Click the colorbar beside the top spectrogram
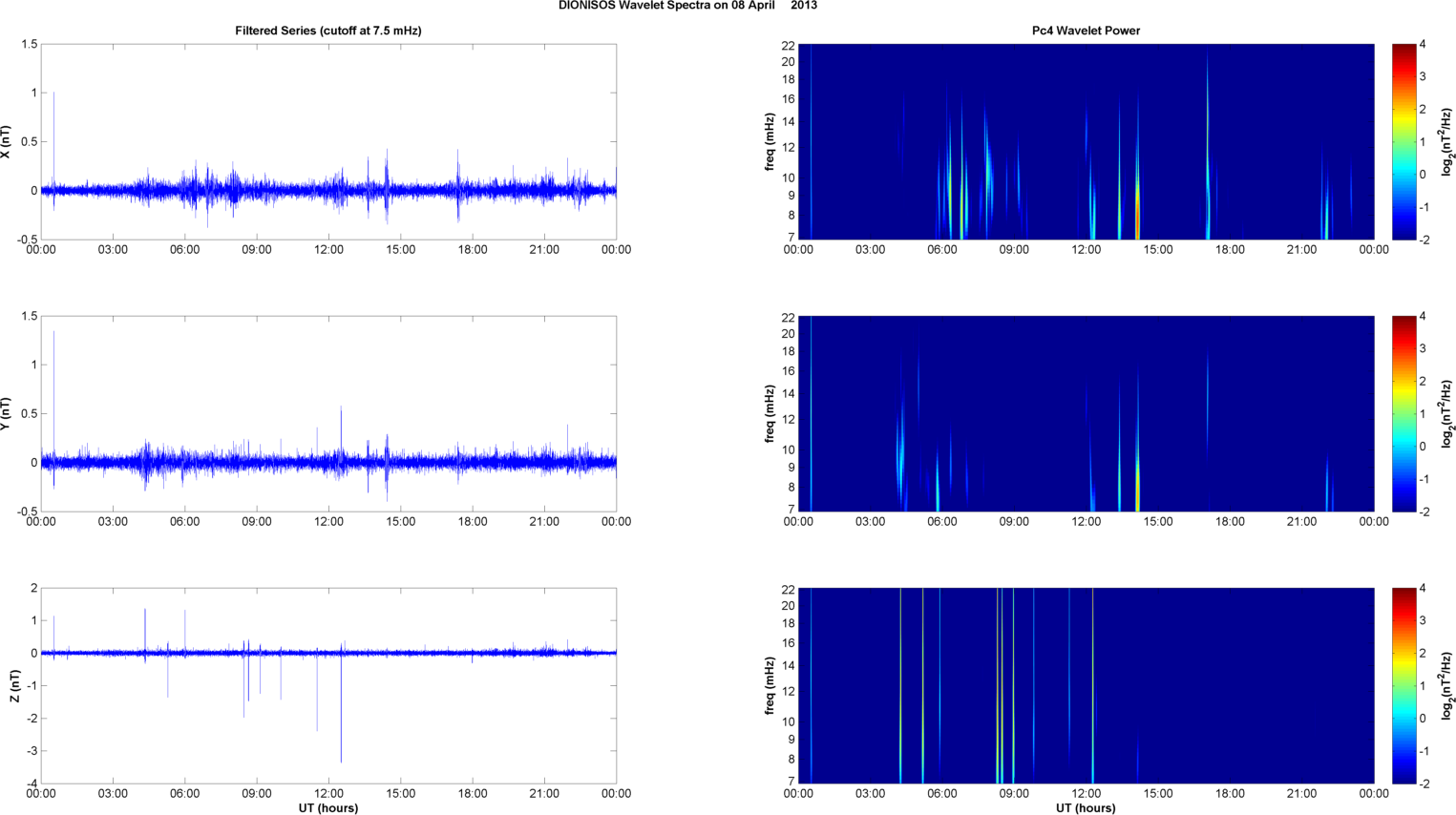 click(x=1403, y=141)
